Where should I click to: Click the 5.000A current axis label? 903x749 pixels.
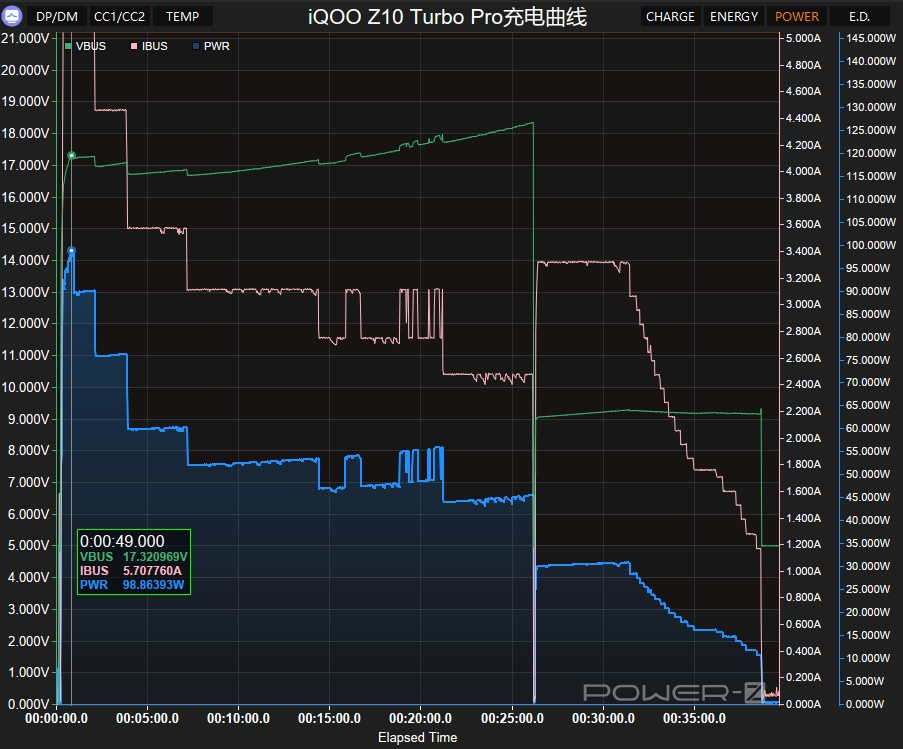[803, 39]
